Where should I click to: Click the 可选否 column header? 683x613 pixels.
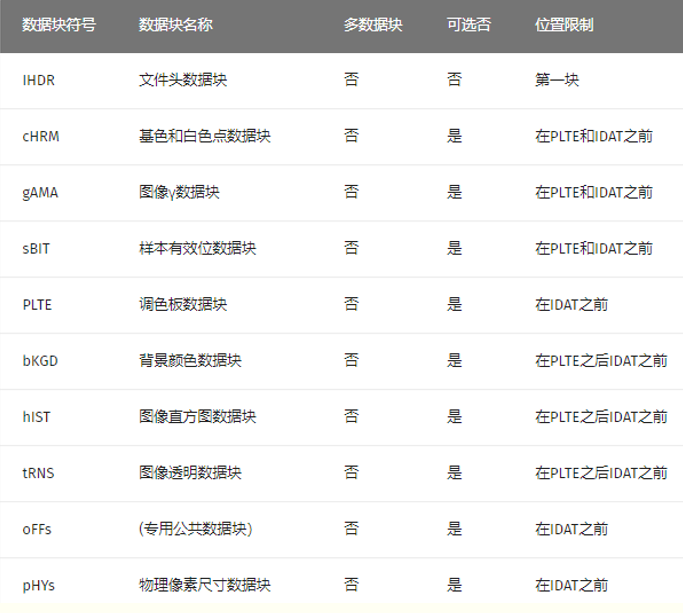click(x=469, y=25)
